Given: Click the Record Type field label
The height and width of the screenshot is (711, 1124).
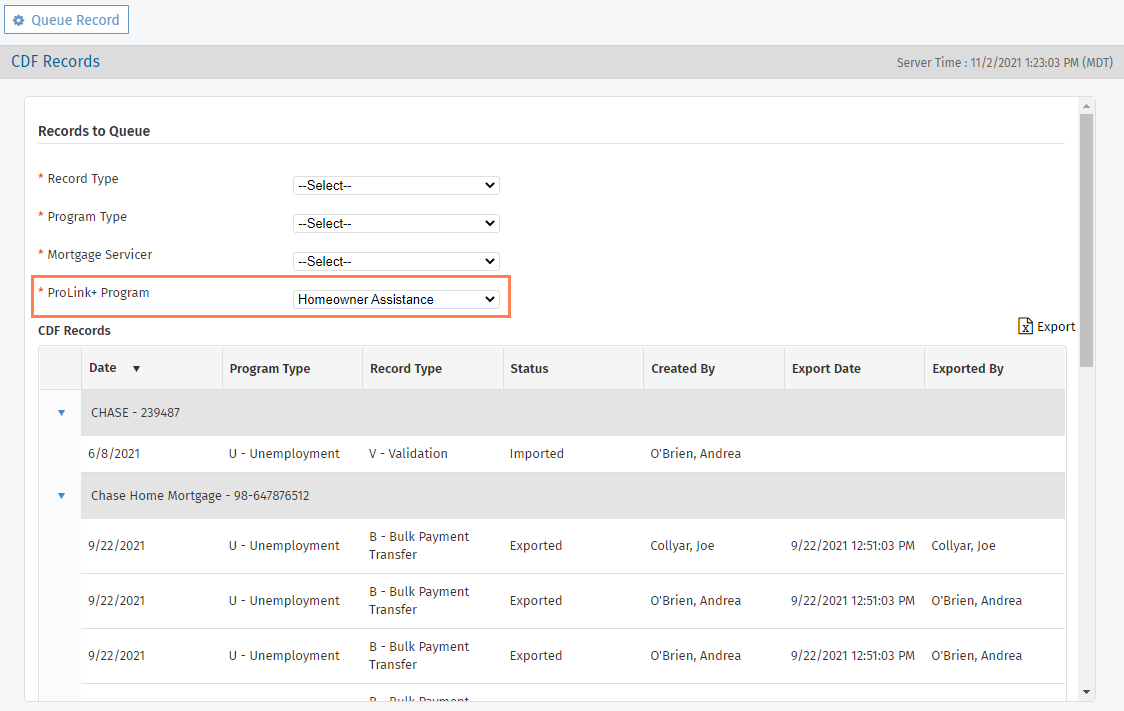Looking at the screenshot, I should point(83,178).
